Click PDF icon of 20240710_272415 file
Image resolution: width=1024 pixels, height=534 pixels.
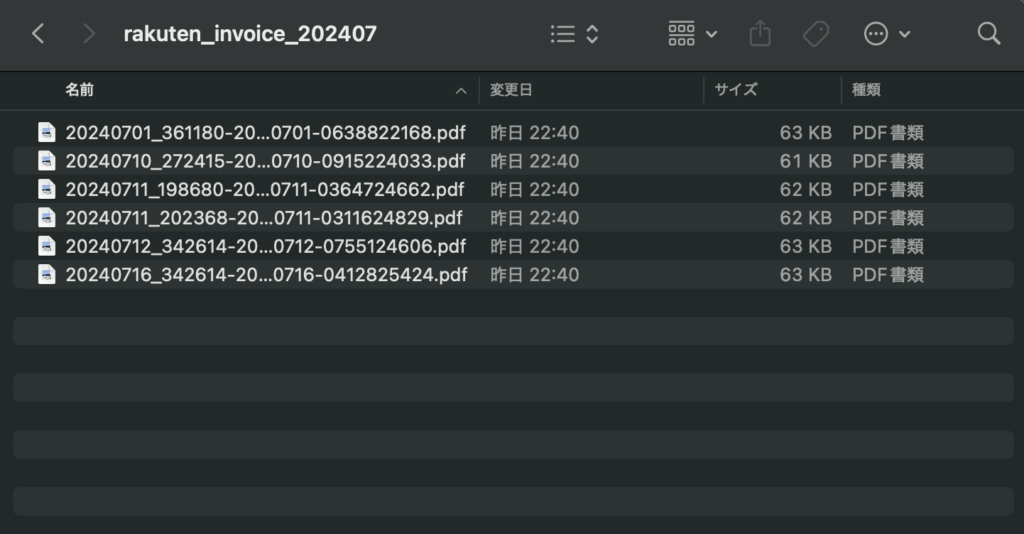click(46, 161)
